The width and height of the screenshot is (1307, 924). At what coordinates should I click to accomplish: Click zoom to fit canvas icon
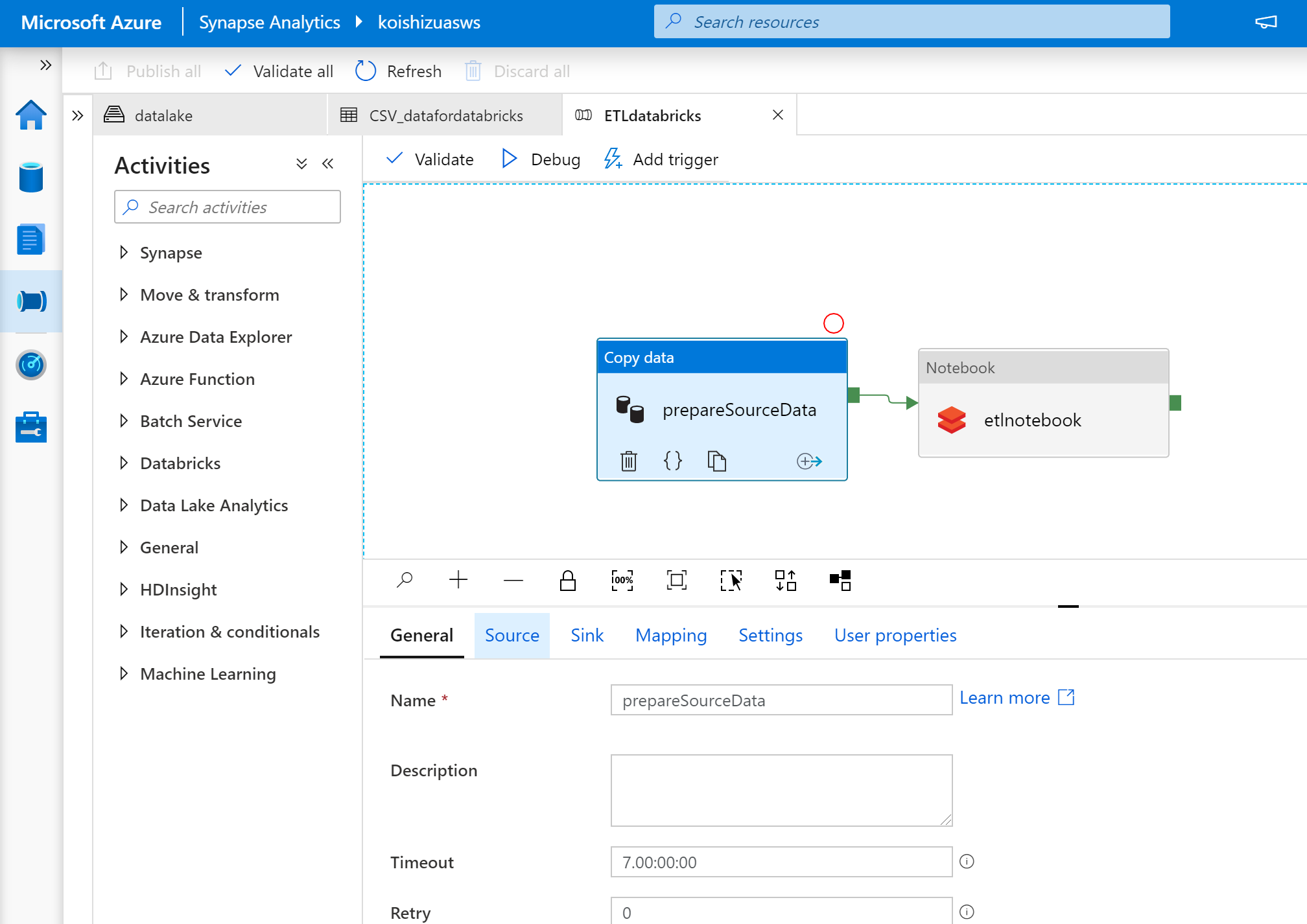click(x=676, y=580)
